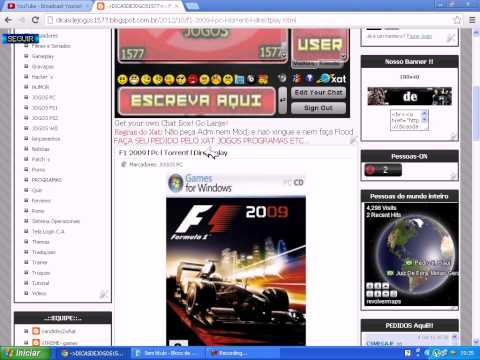Click the SEGUIR follow button

point(21,39)
